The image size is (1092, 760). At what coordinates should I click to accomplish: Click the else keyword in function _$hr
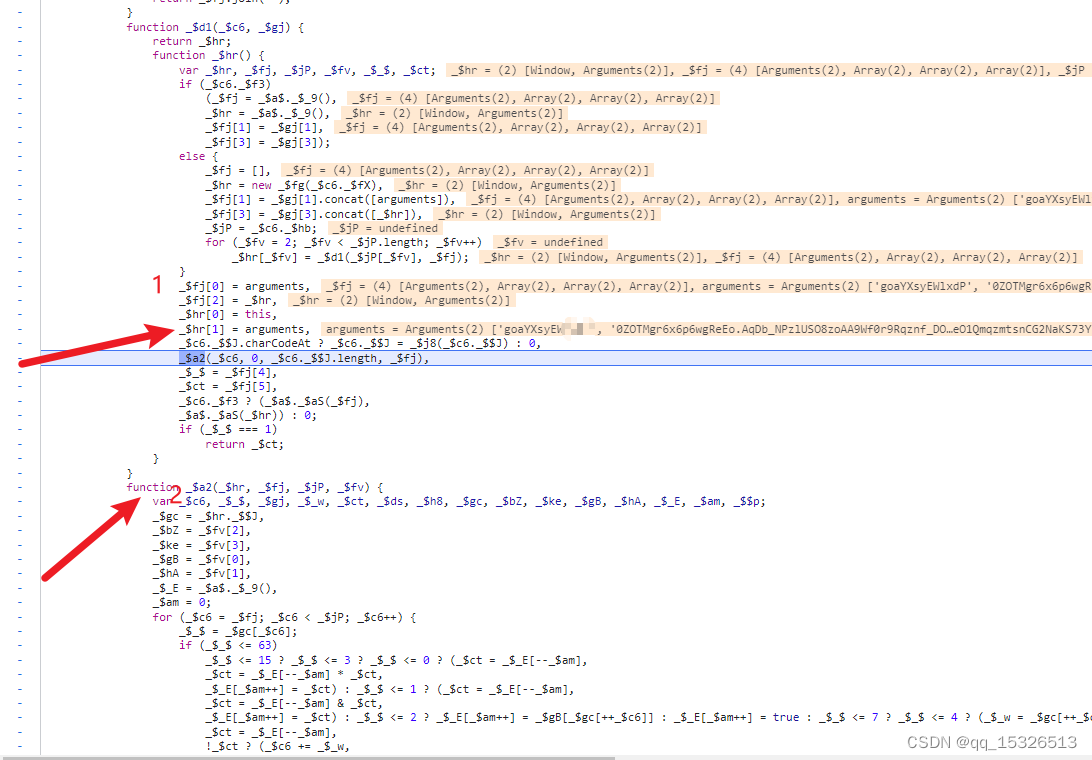(x=192, y=156)
